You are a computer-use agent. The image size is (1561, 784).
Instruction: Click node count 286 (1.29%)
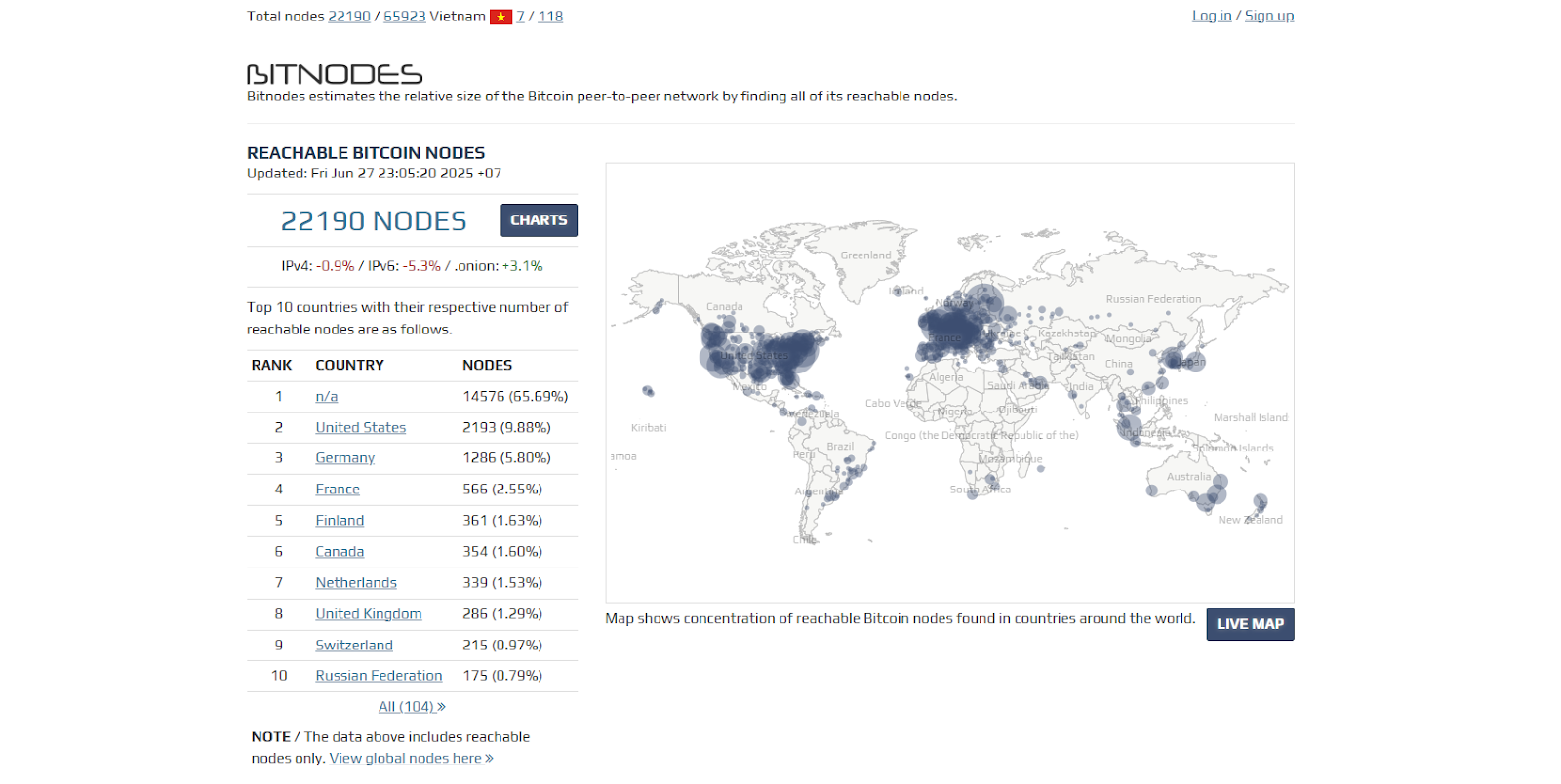coord(502,614)
